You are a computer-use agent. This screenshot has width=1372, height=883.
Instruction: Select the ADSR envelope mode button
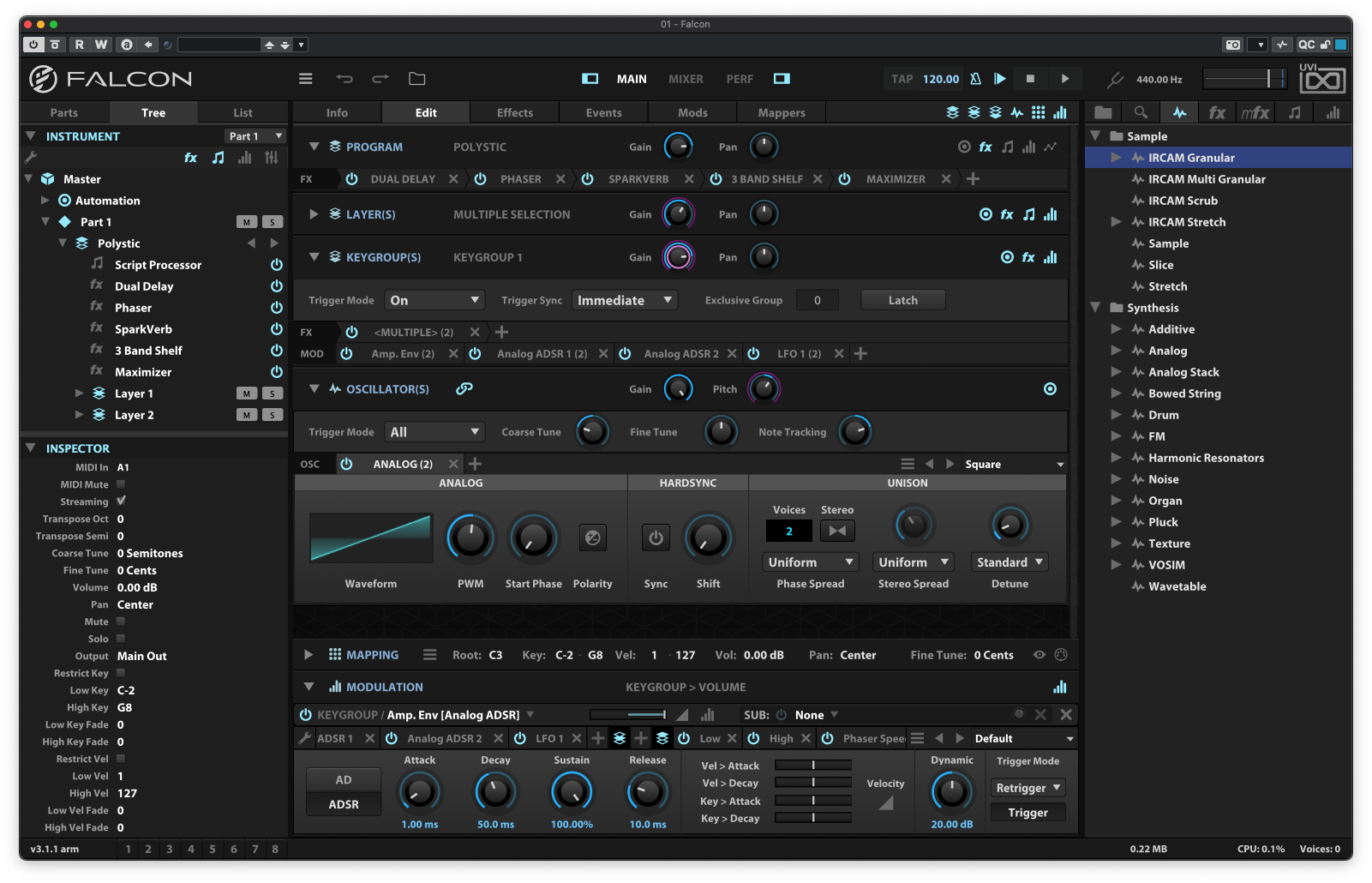(344, 805)
